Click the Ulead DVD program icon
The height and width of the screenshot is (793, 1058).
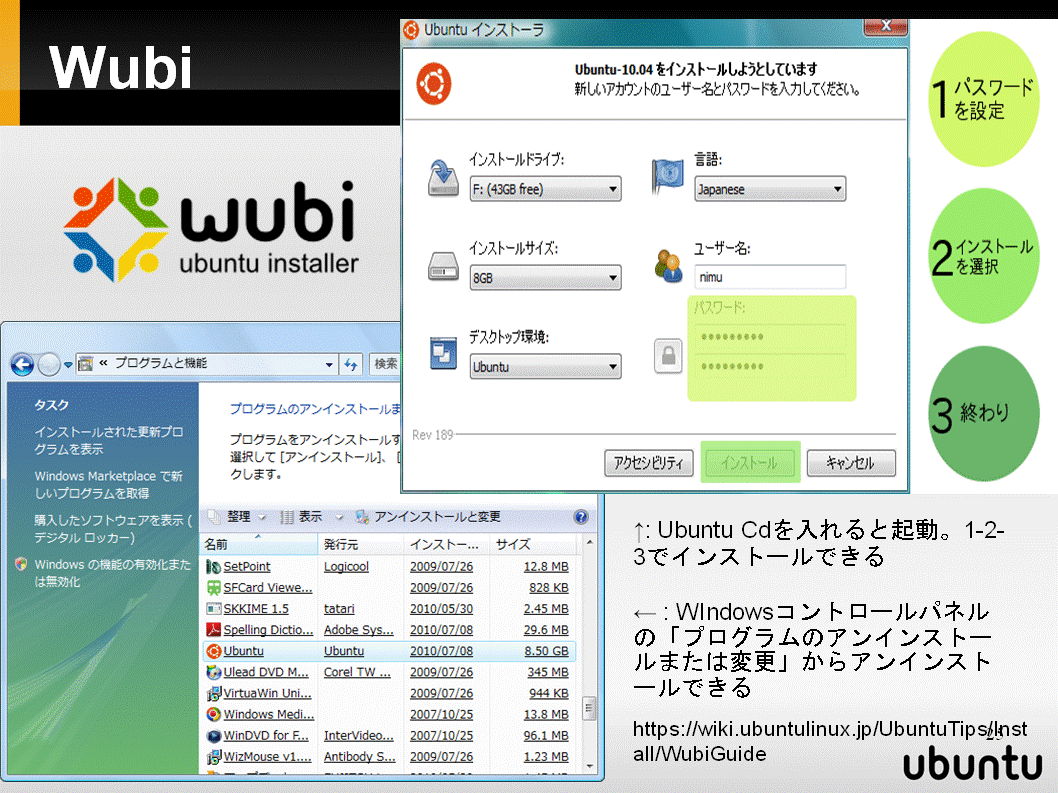tap(213, 672)
